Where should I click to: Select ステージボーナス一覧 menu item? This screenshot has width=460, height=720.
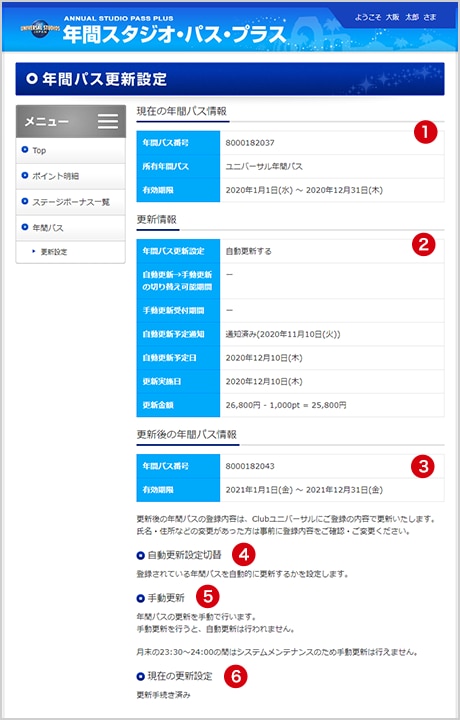click(x=71, y=202)
